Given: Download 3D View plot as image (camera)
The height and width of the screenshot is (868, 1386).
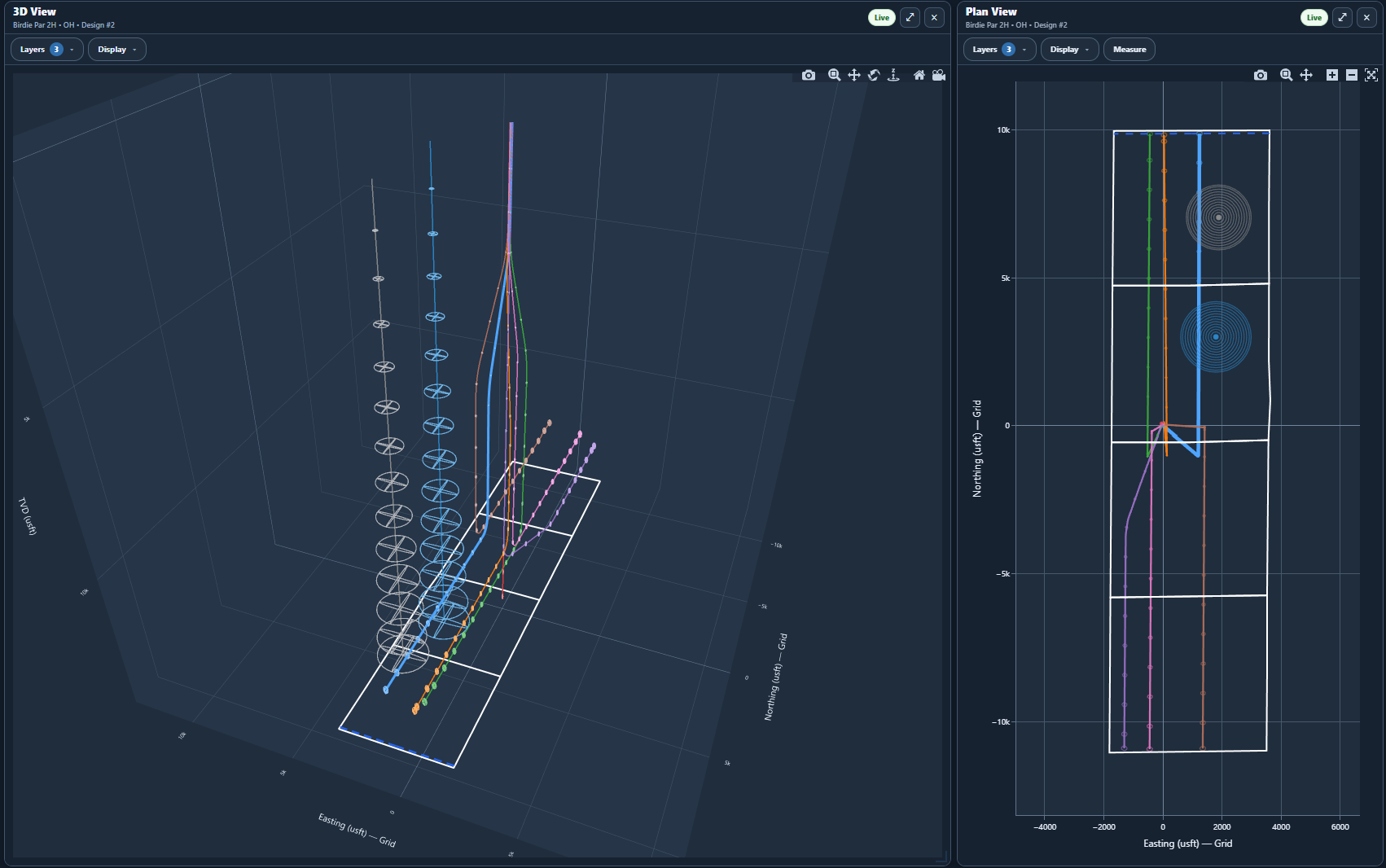Looking at the screenshot, I should tap(808, 75).
